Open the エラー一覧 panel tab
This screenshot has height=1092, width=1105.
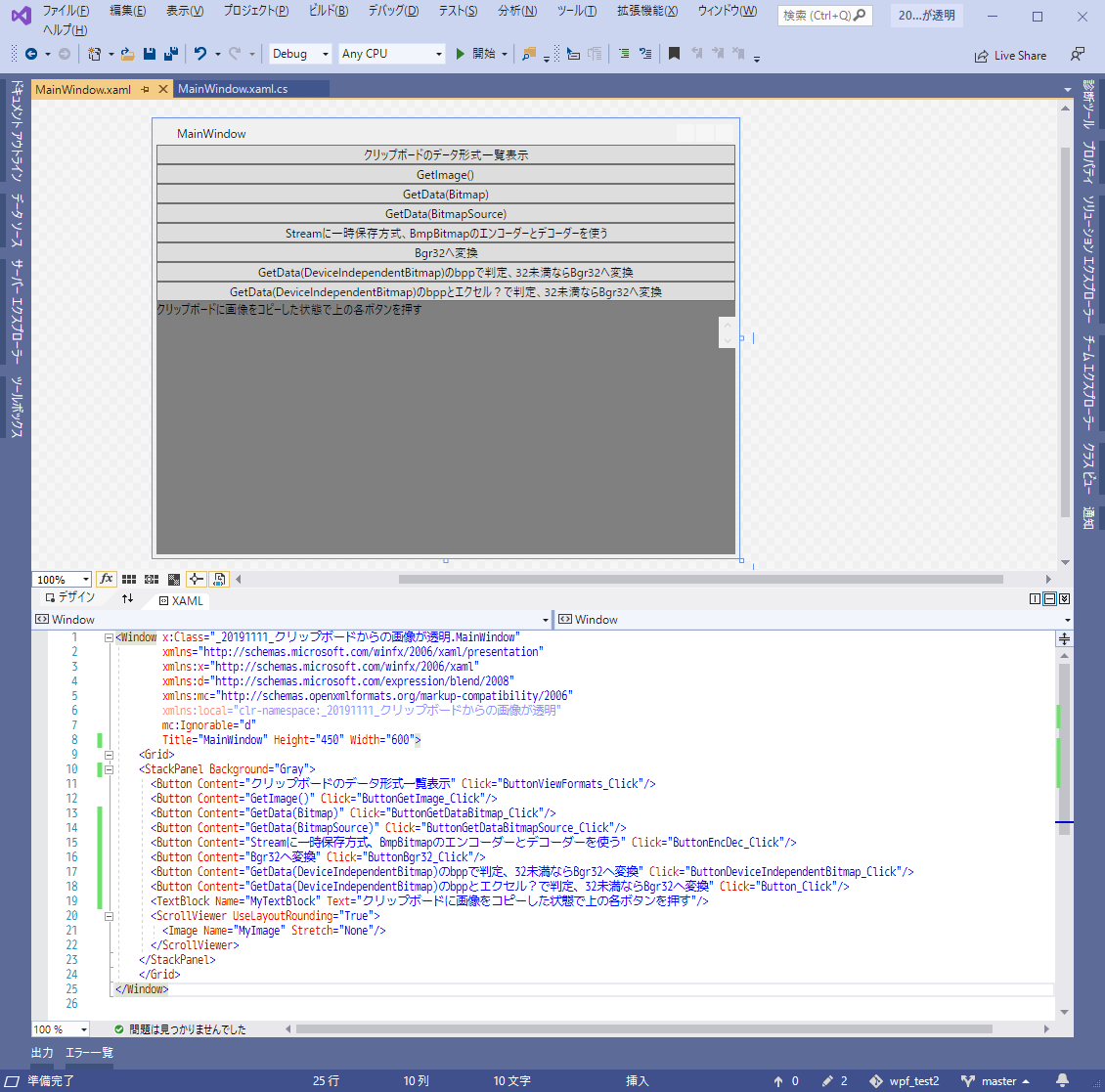90,1053
